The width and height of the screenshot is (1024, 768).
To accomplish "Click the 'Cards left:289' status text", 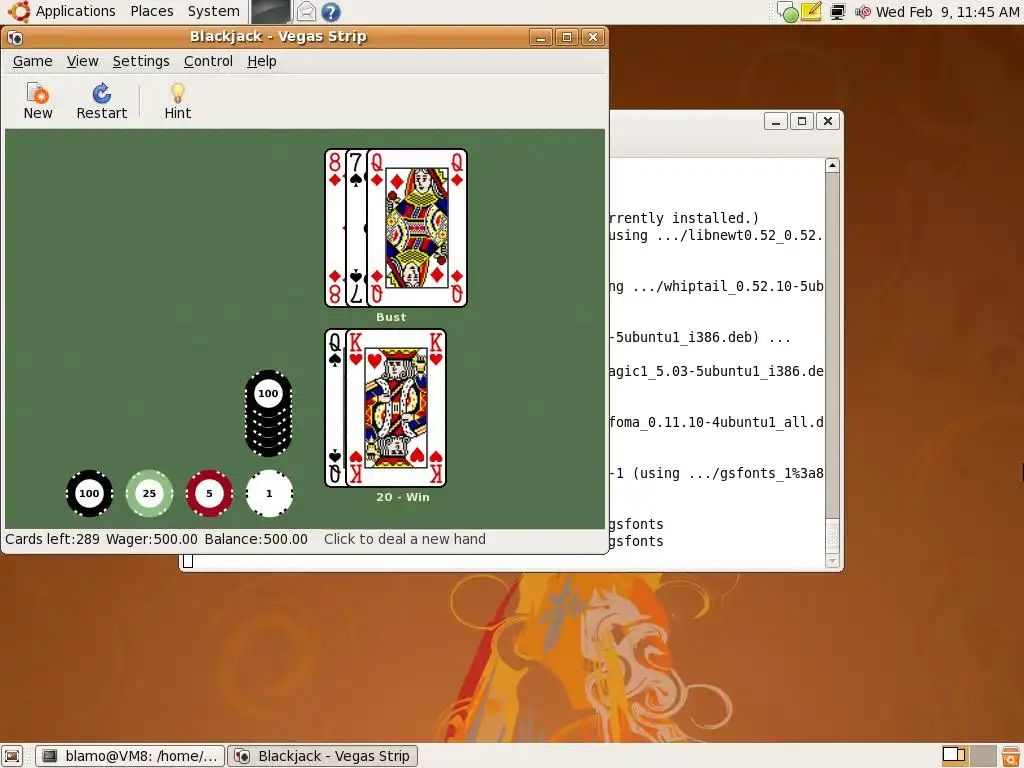I will [x=52, y=539].
